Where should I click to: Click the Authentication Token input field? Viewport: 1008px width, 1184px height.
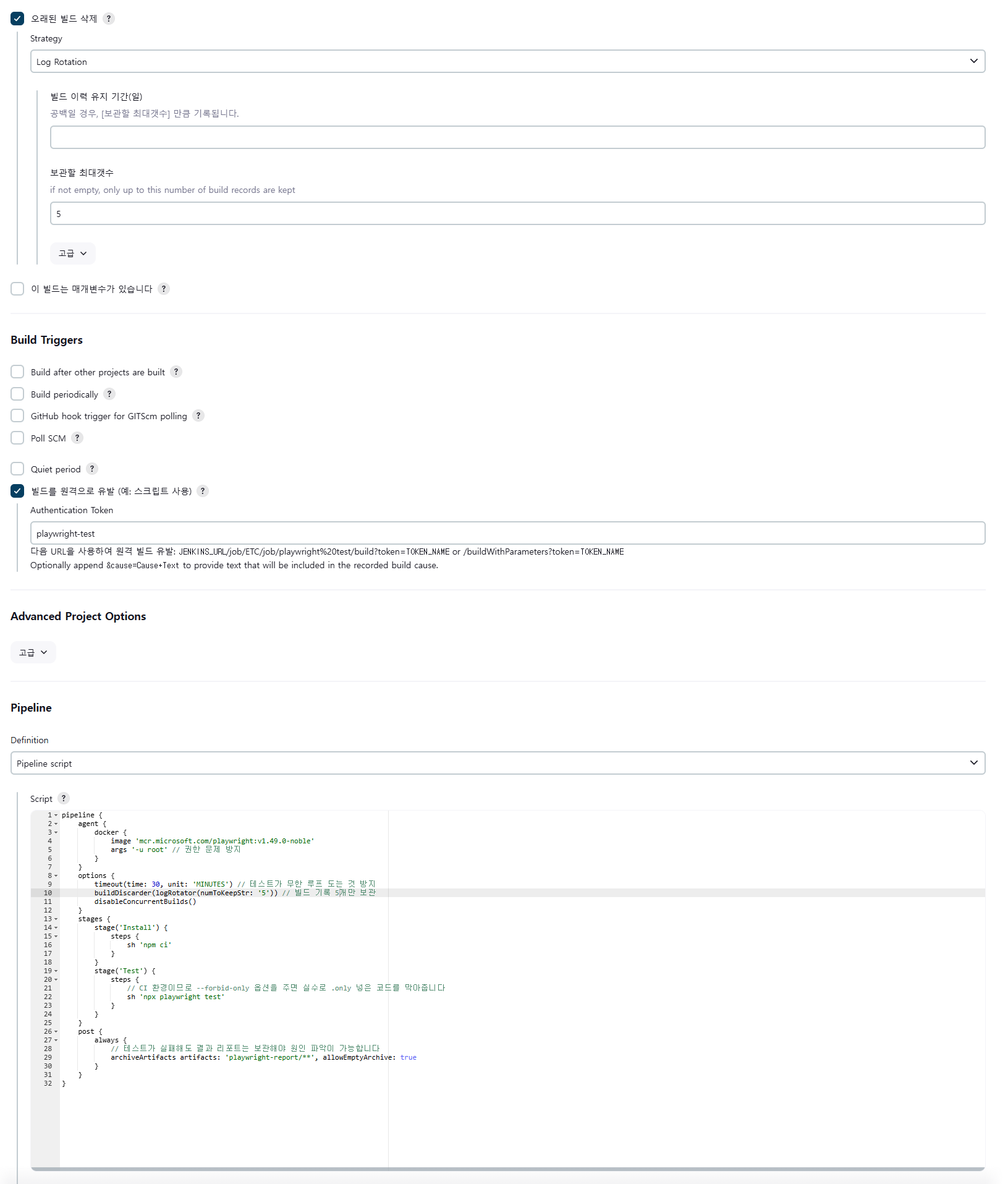pyautogui.click(x=508, y=533)
